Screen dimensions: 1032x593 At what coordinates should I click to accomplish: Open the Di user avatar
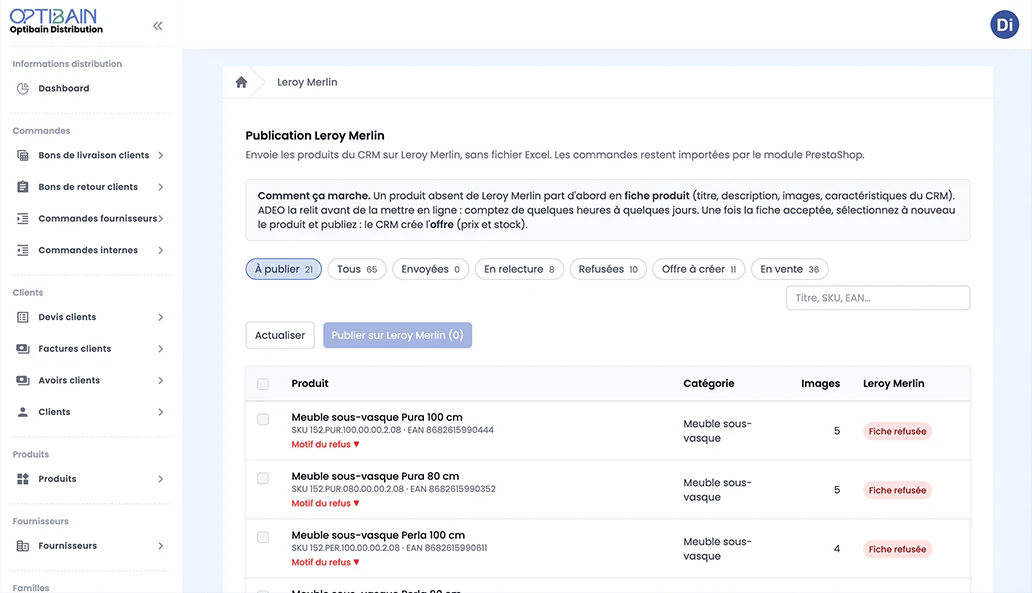click(x=1004, y=25)
